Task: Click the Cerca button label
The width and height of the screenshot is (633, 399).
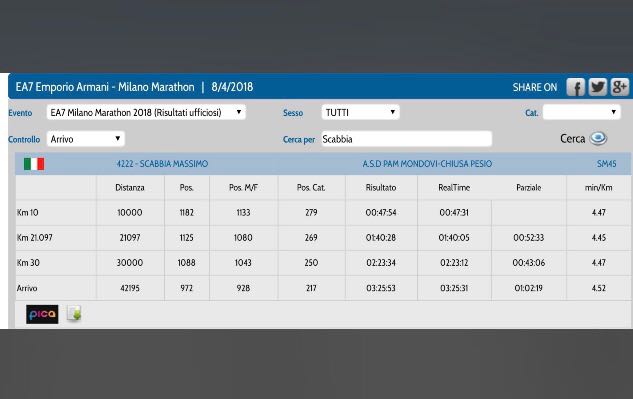Action: [572, 139]
